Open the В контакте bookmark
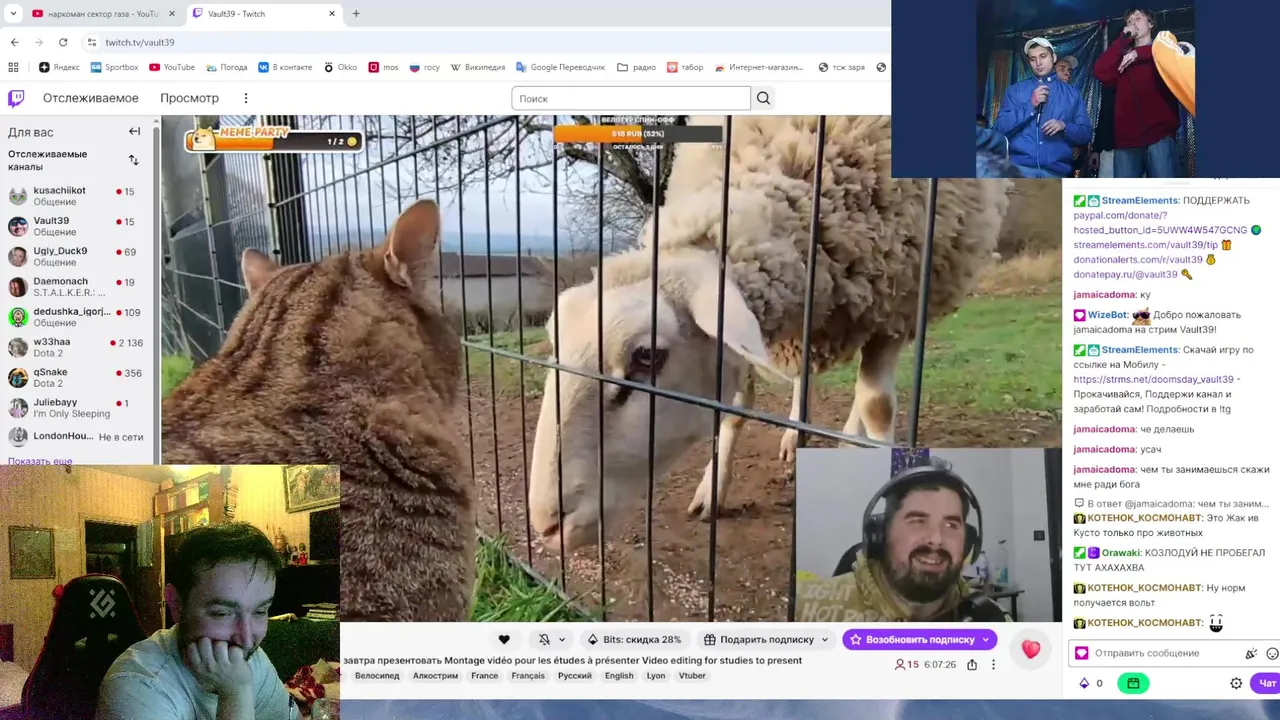Viewport: 1280px width, 720px height. pos(285,67)
